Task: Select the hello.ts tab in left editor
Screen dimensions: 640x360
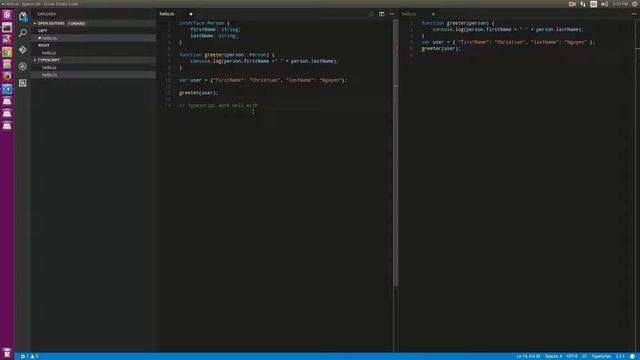Action: tap(167, 14)
